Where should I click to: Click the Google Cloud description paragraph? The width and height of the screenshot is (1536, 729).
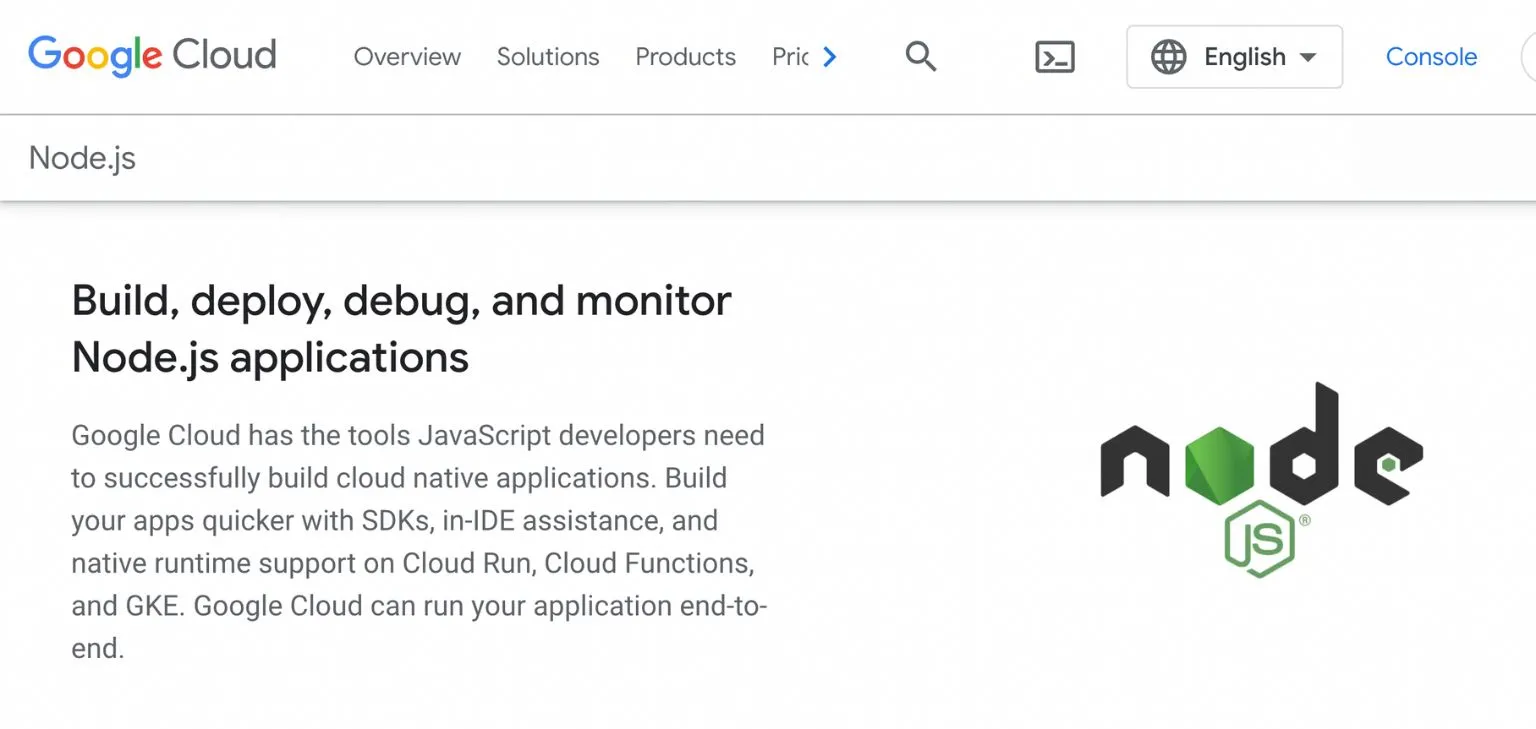(418, 541)
